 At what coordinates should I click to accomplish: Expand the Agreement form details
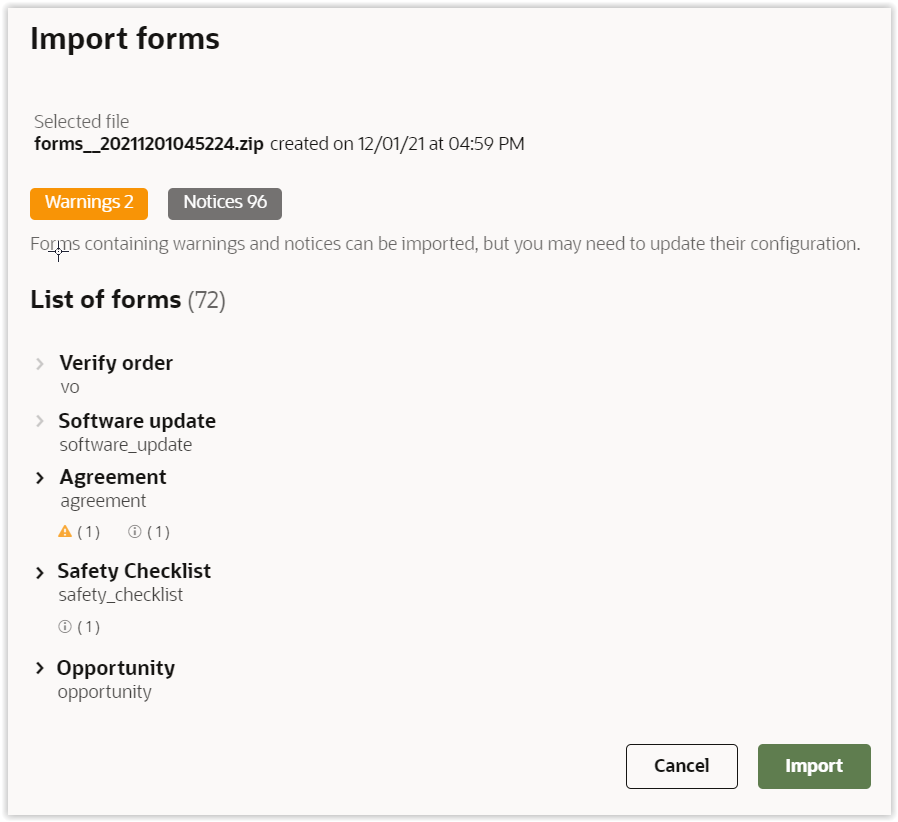pyautogui.click(x=40, y=478)
